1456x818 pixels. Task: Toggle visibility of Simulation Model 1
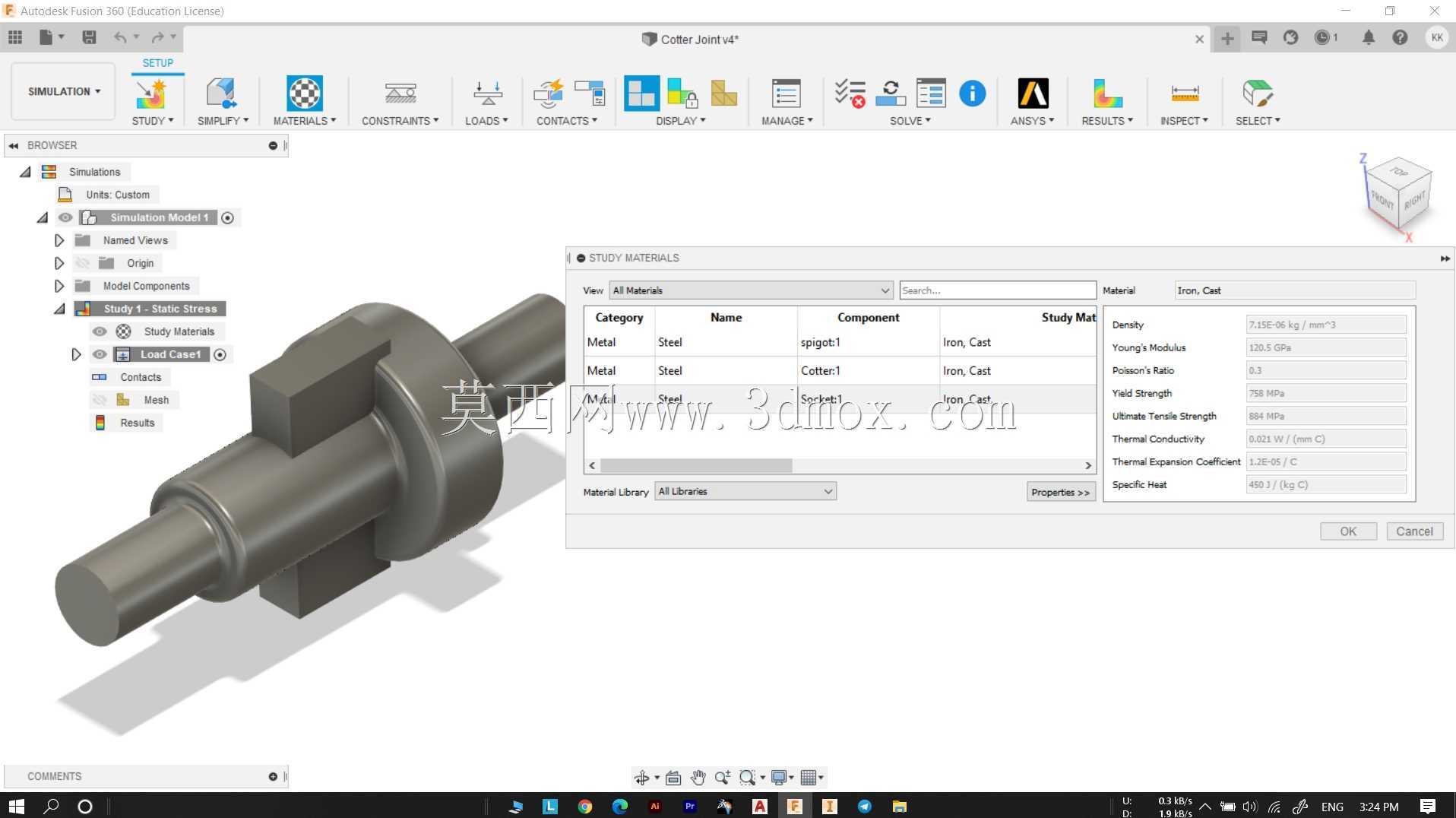[x=65, y=217]
